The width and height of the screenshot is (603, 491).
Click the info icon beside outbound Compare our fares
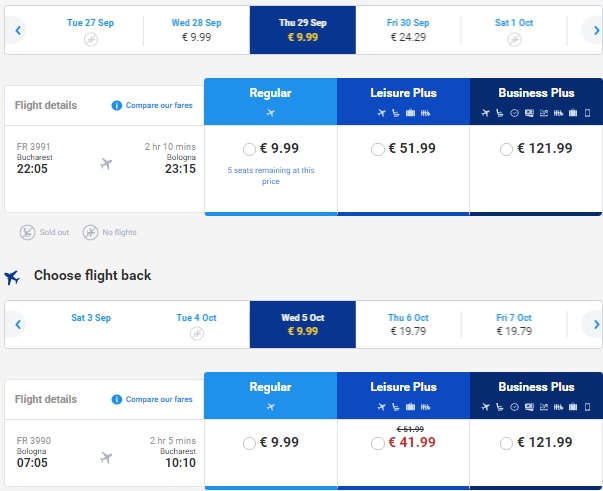117,105
